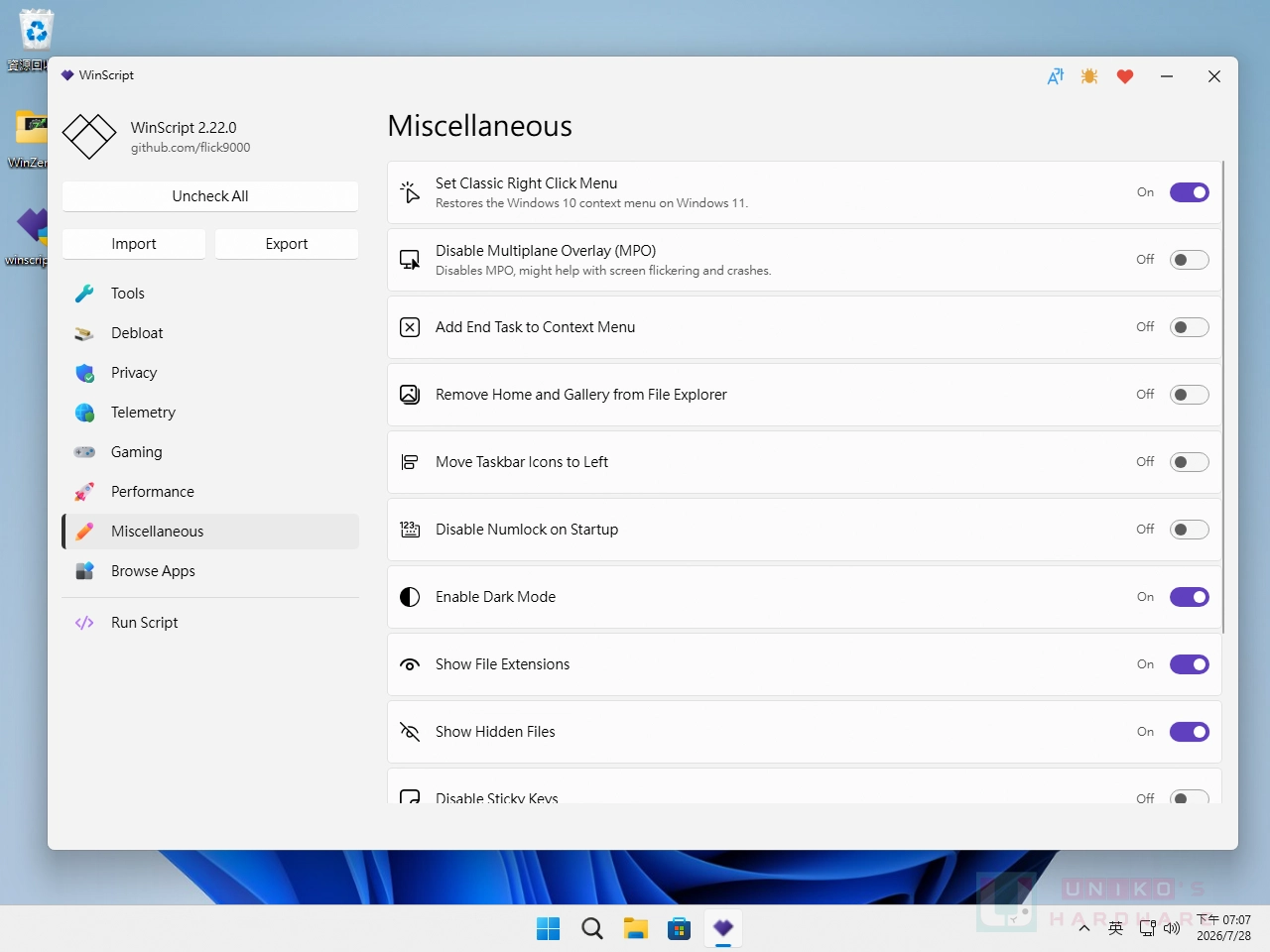The width and height of the screenshot is (1270, 952).
Task: Click the Uncheck All button
Action: [210, 196]
